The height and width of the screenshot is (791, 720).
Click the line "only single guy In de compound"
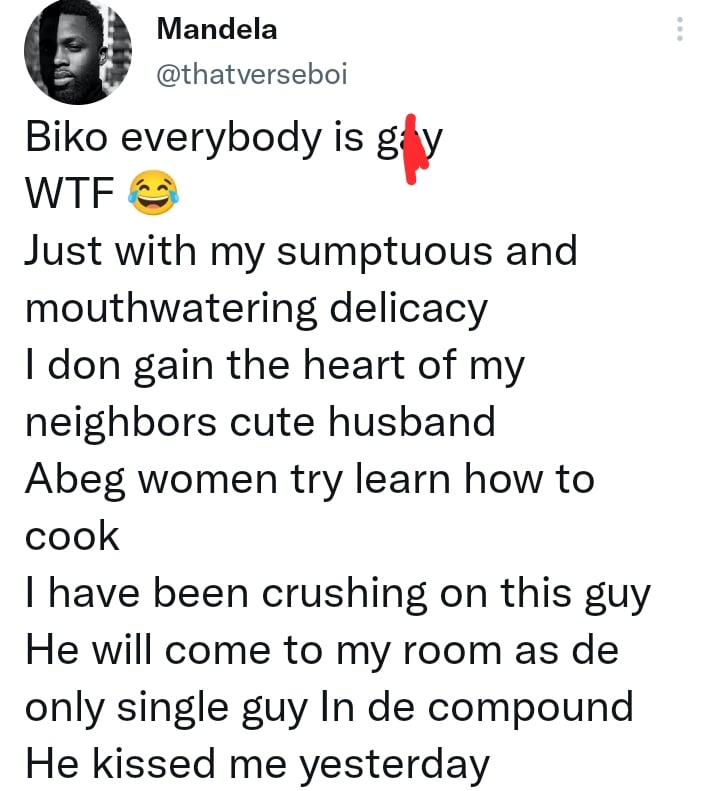tap(329, 707)
